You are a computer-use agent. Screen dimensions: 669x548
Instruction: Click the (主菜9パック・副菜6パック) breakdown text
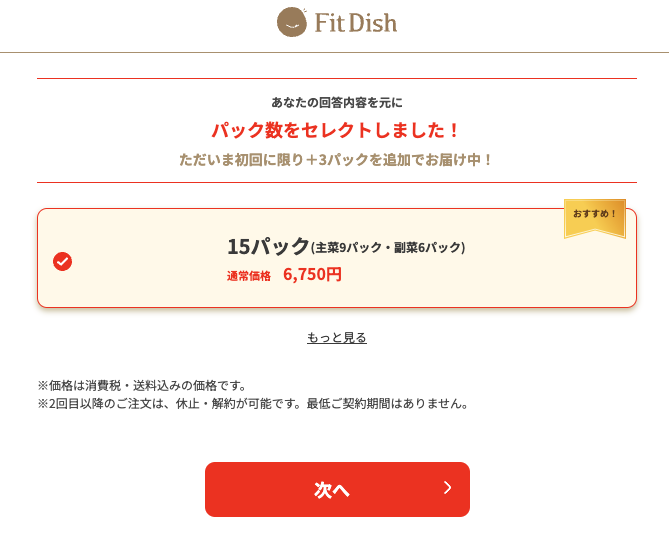coord(388,248)
